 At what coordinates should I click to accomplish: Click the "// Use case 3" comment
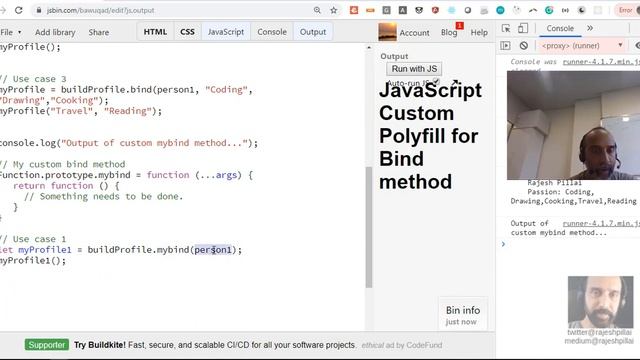tap(33, 79)
